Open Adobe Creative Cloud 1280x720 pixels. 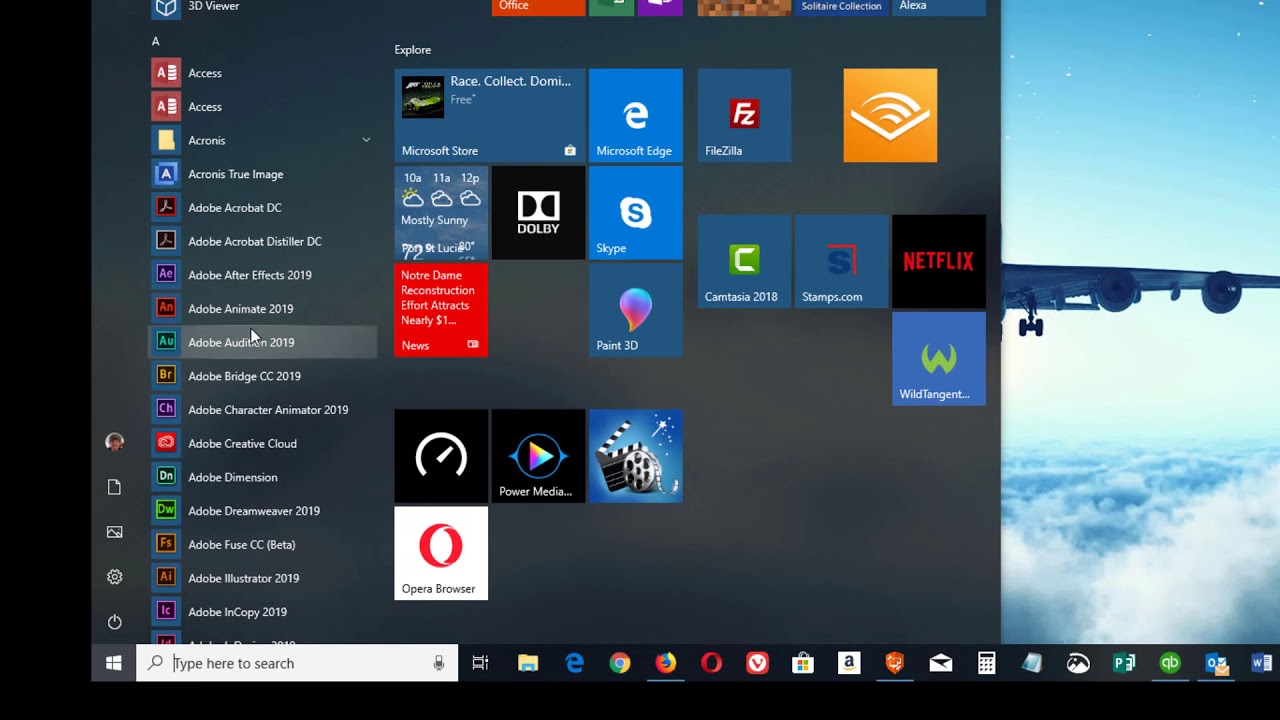263,443
